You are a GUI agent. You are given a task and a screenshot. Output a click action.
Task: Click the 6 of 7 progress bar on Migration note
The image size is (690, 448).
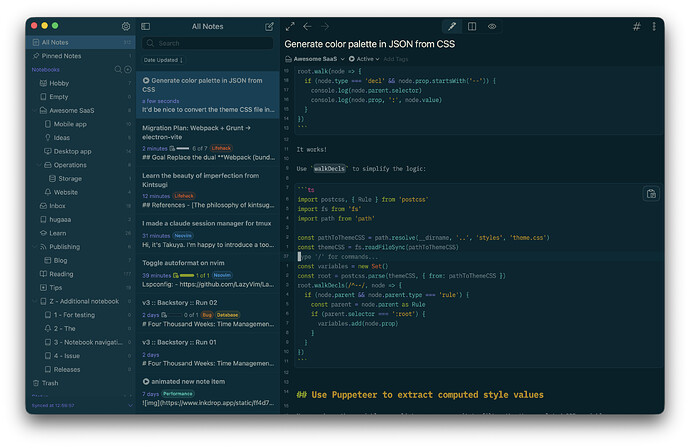(x=183, y=148)
